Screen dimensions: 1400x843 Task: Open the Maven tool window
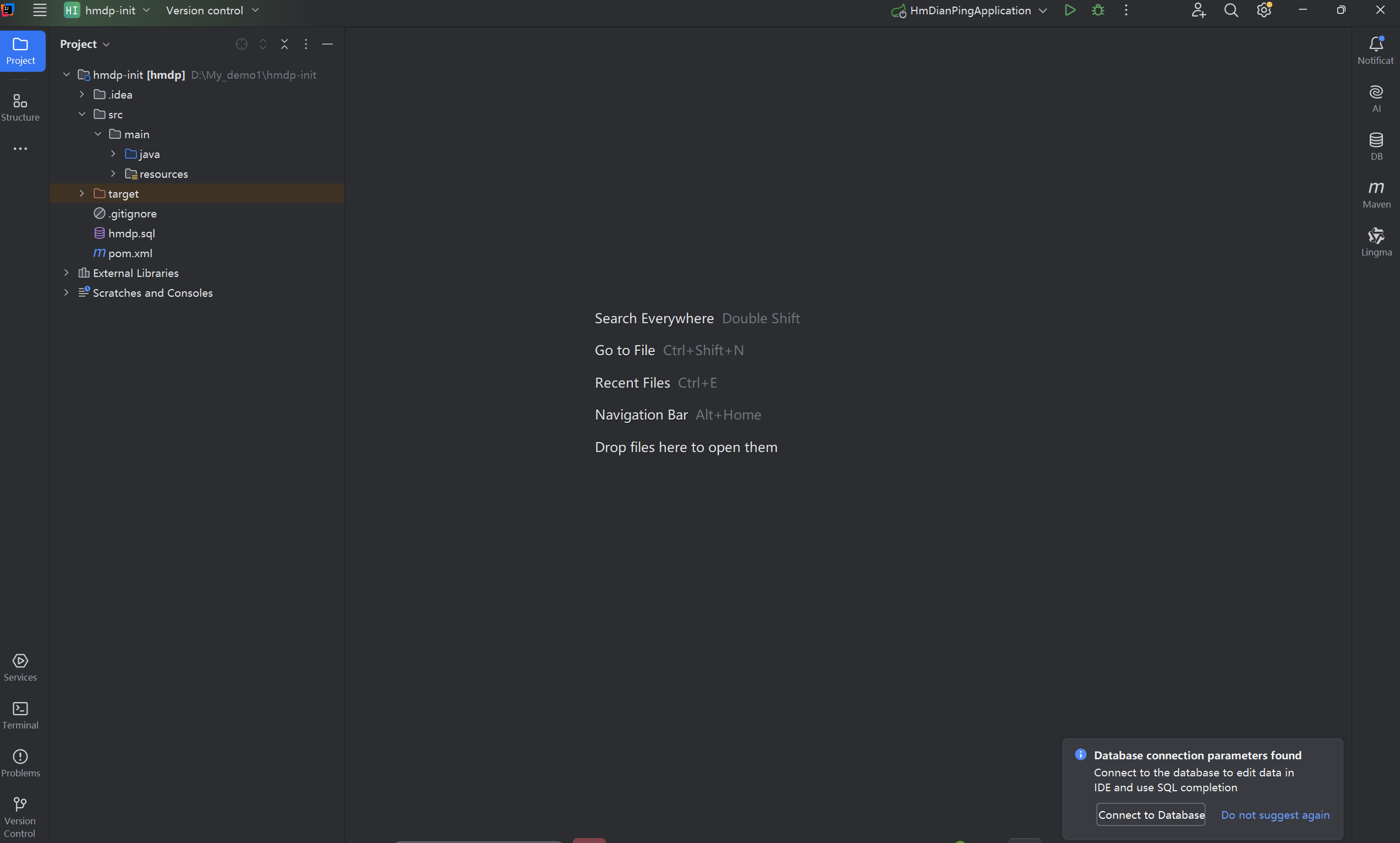(x=1376, y=194)
